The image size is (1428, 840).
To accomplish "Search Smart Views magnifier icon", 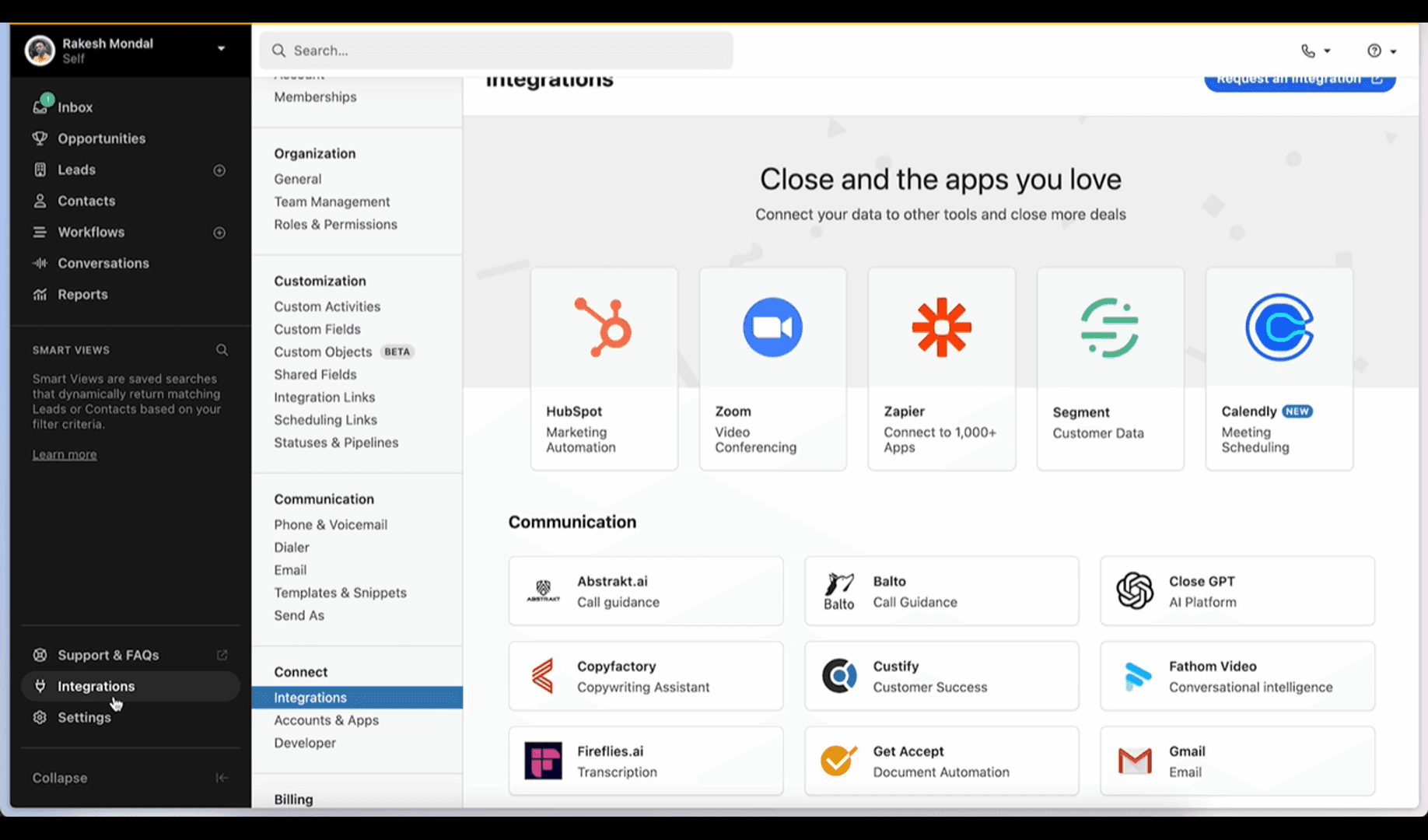I will [x=222, y=350].
